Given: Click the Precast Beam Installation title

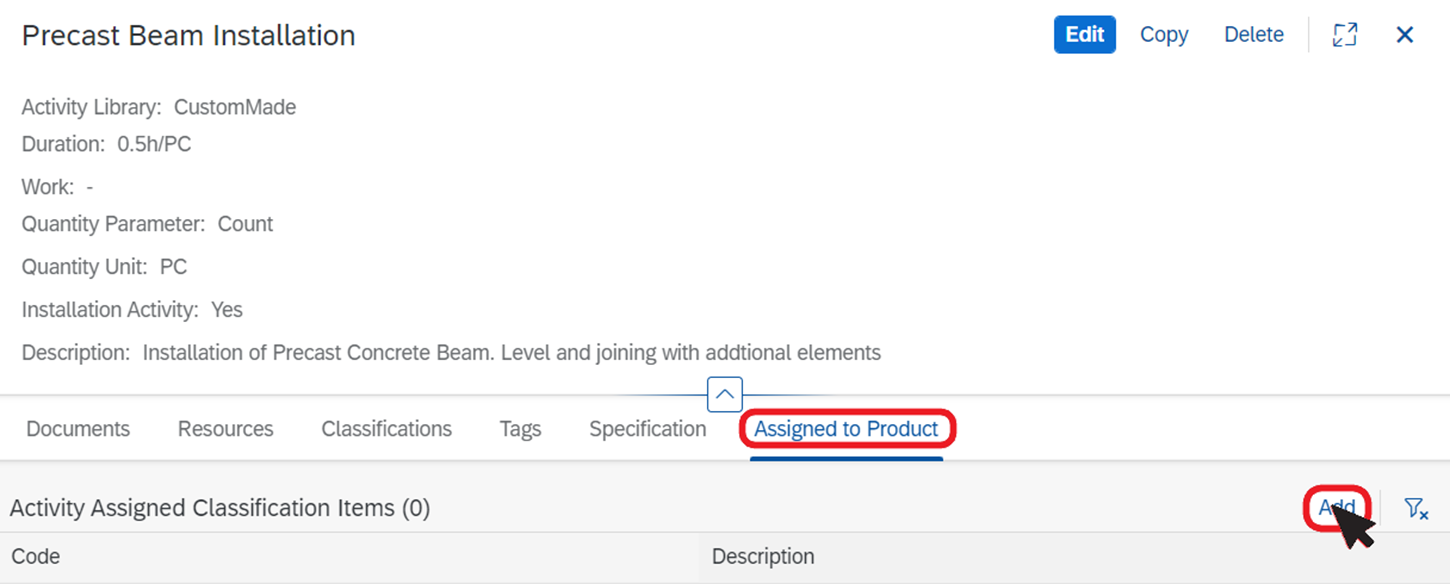Looking at the screenshot, I should tap(188, 35).
